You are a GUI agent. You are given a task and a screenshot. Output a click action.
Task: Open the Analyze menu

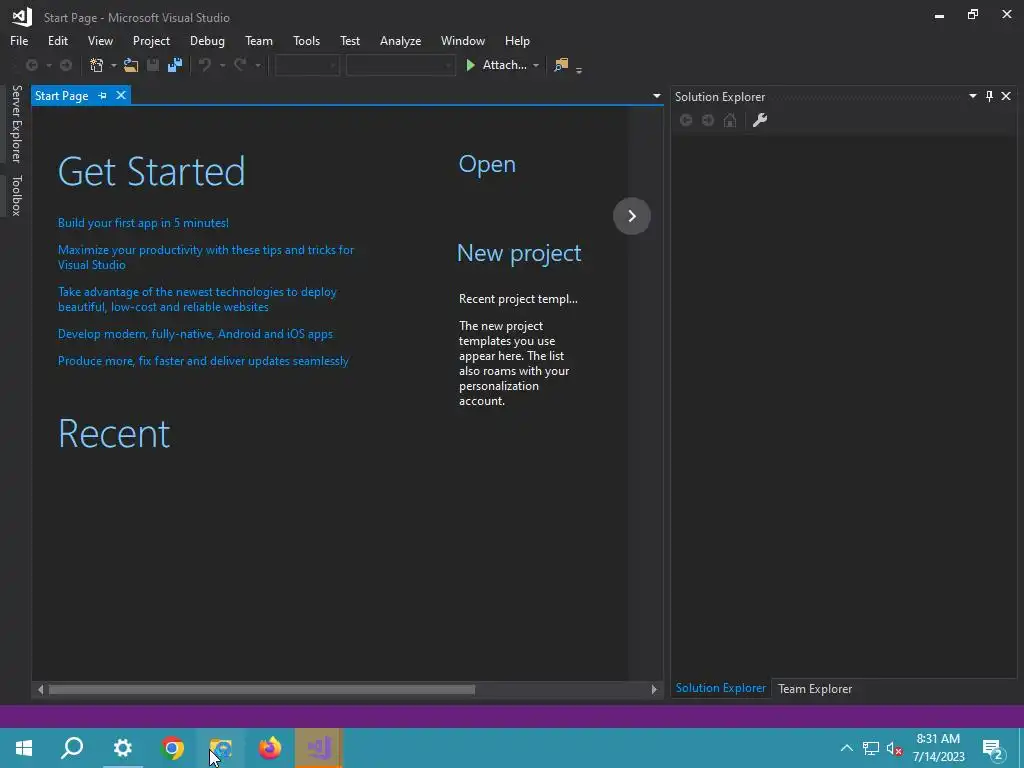[x=400, y=40]
